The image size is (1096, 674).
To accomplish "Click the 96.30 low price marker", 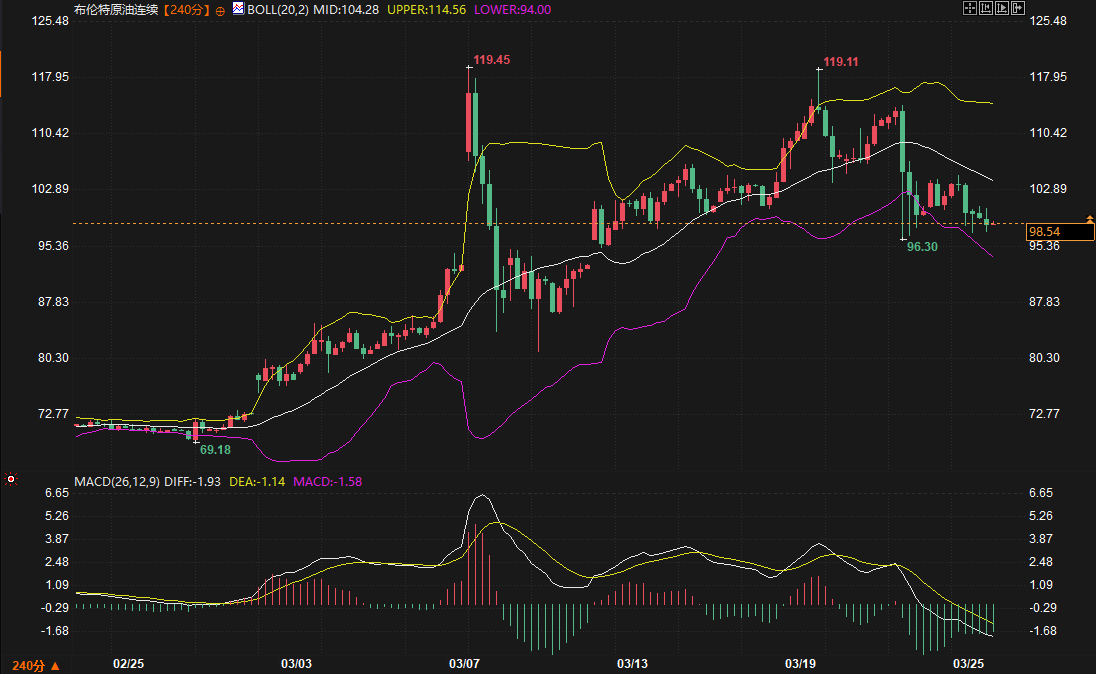I will [922, 247].
